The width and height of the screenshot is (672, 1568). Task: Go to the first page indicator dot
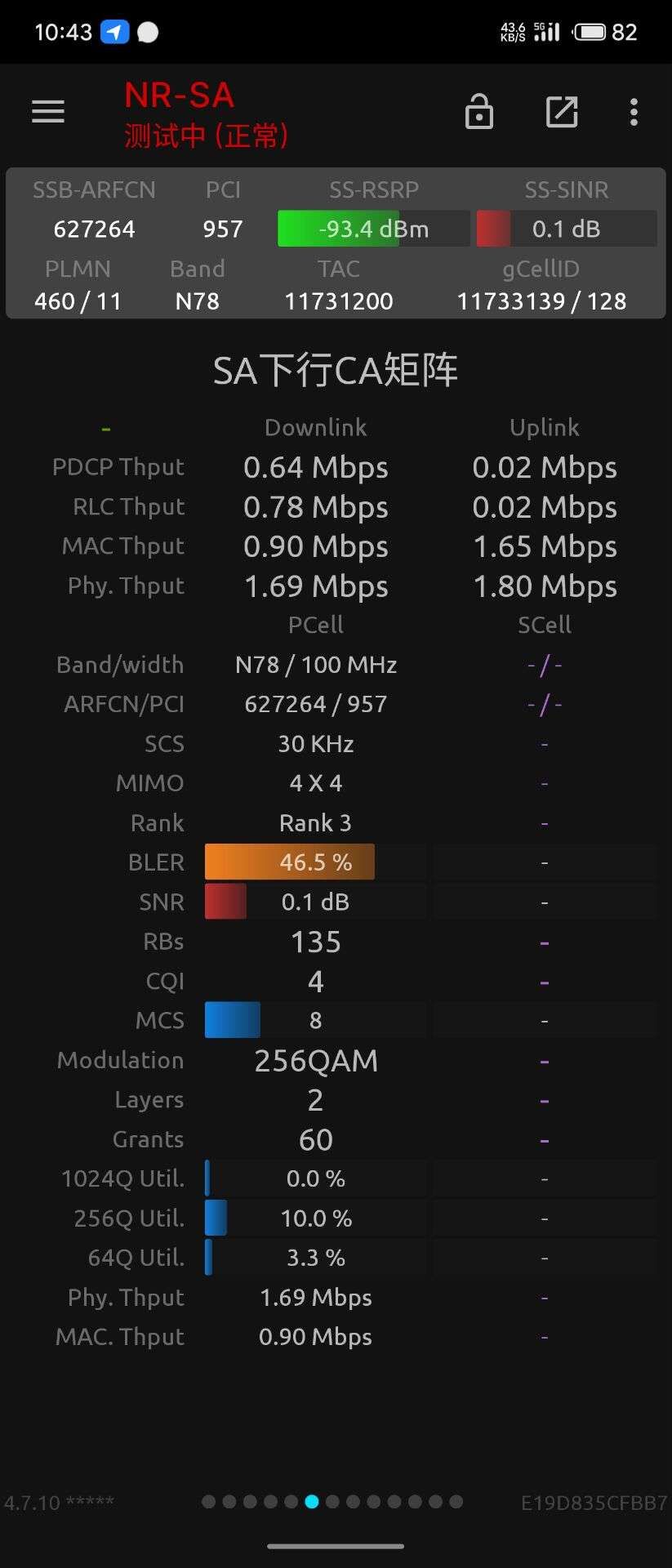point(208,1501)
